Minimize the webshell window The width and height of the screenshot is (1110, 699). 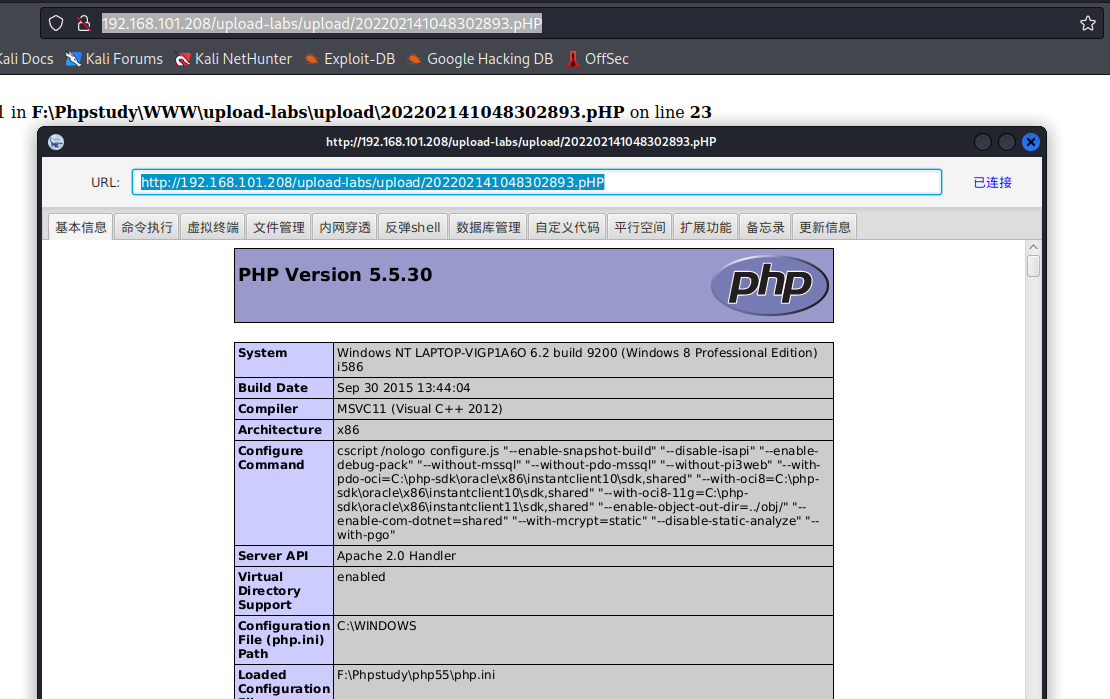tap(983, 142)
